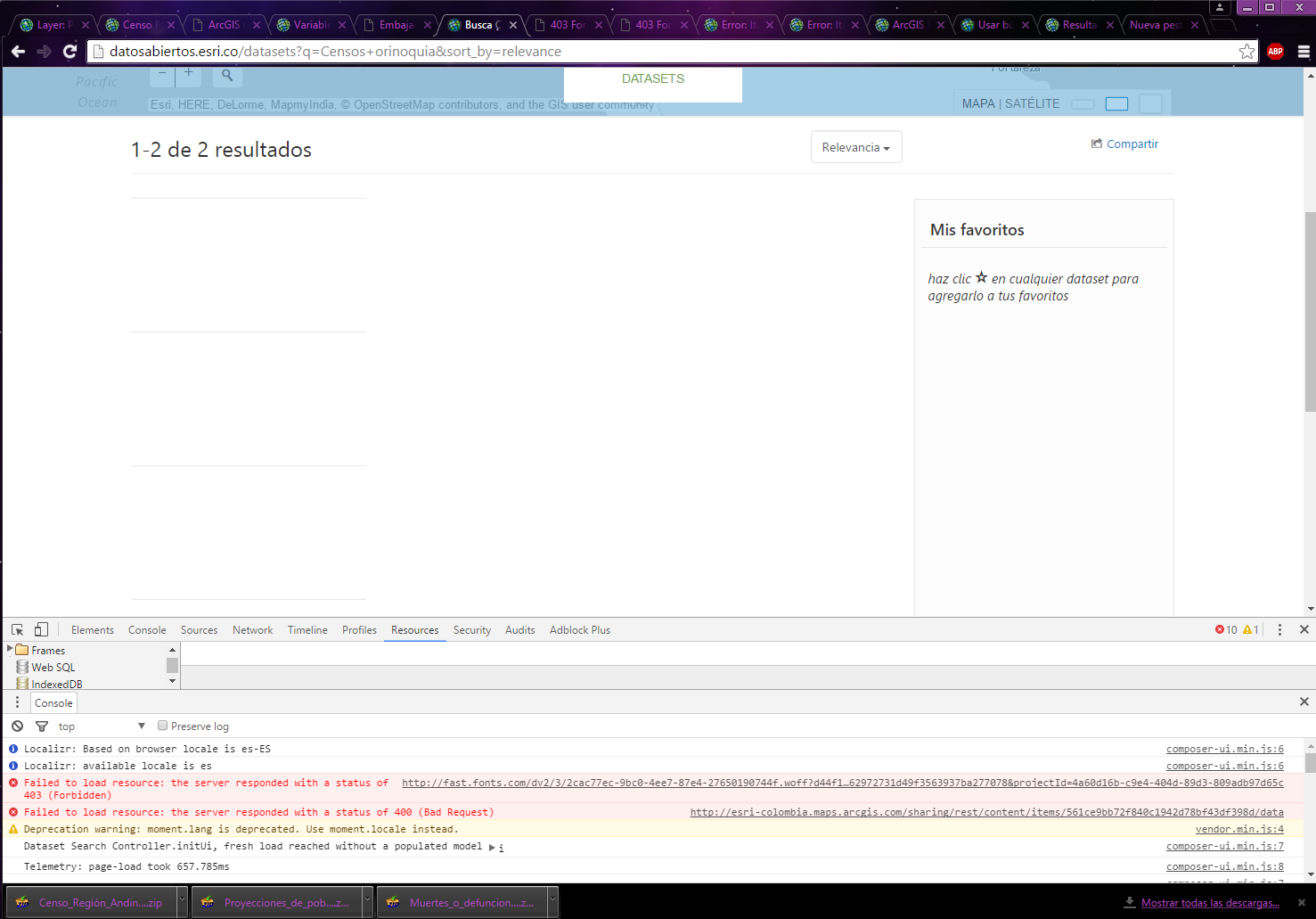This screenshot has height=919, width=1316.
Task: Open the Security panel
Action: 472,629
